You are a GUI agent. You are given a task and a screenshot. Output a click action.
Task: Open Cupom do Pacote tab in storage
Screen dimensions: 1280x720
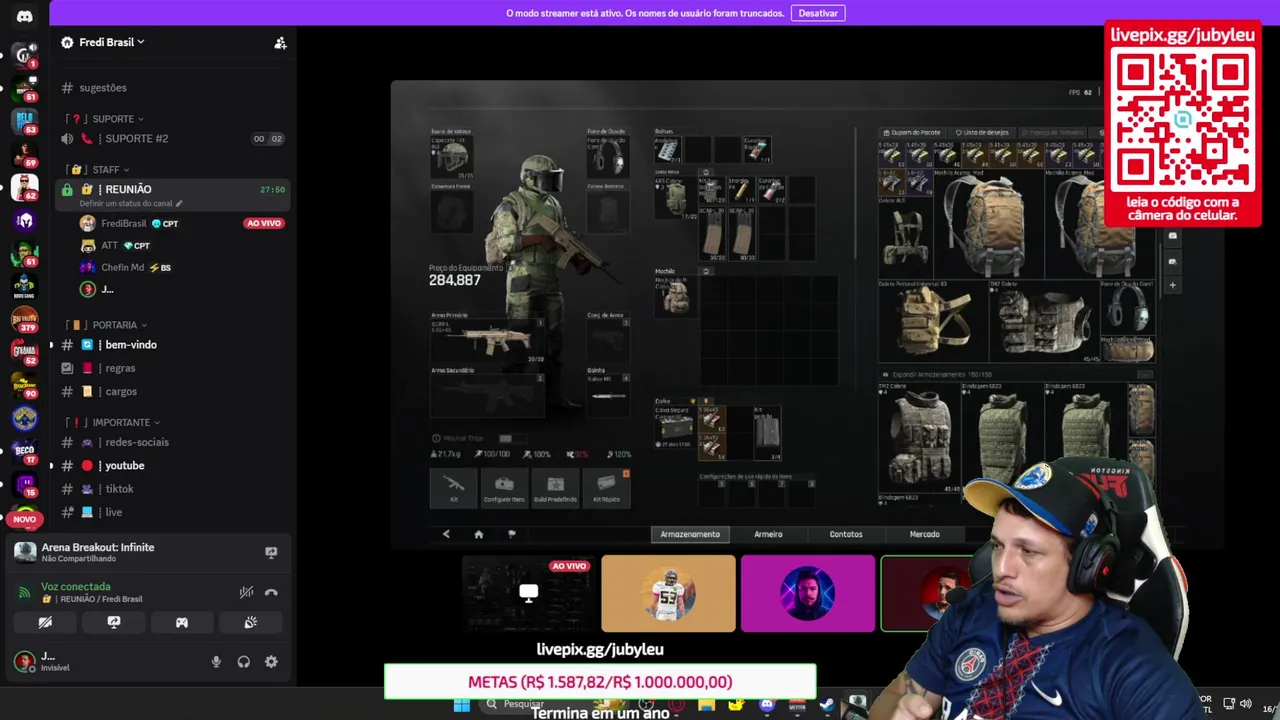[912, 132]
